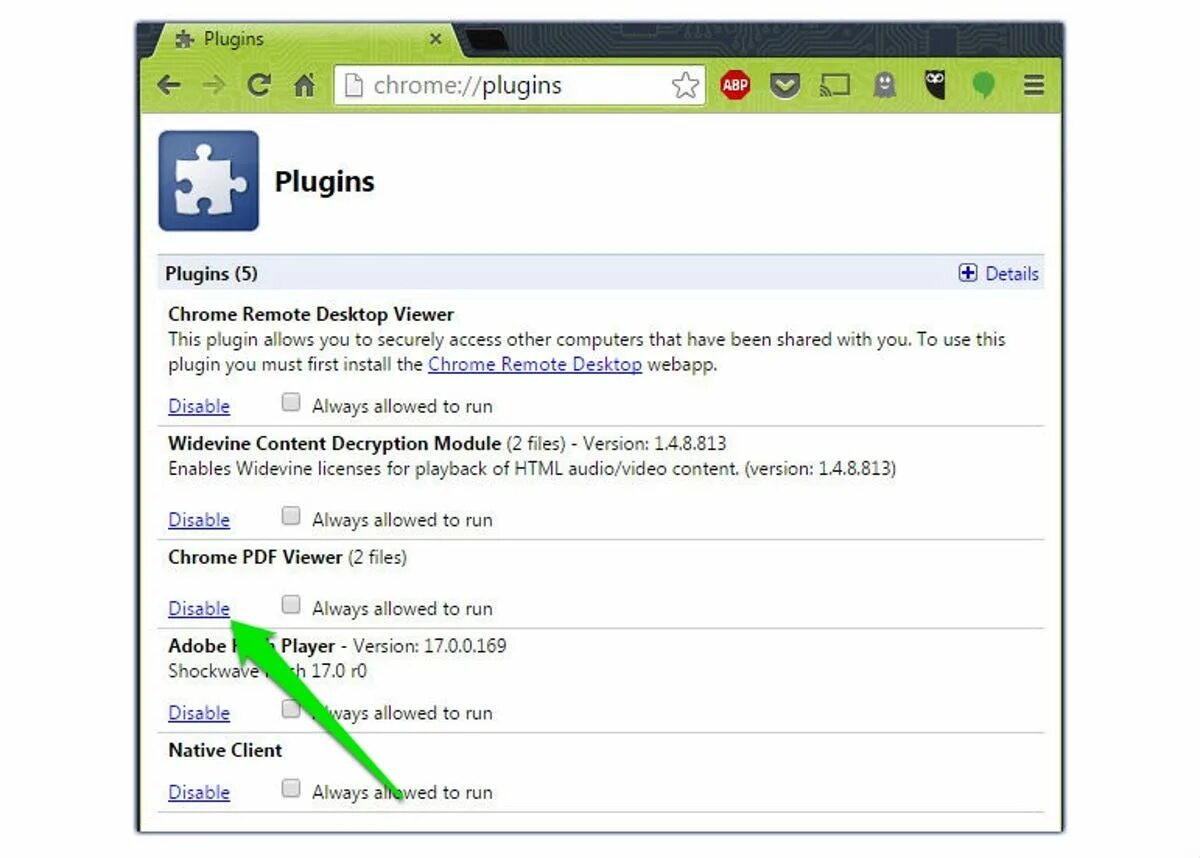Check Always allowed to run for Native Client
This screenshot has height=858, width=1200.
coord(291,788)
